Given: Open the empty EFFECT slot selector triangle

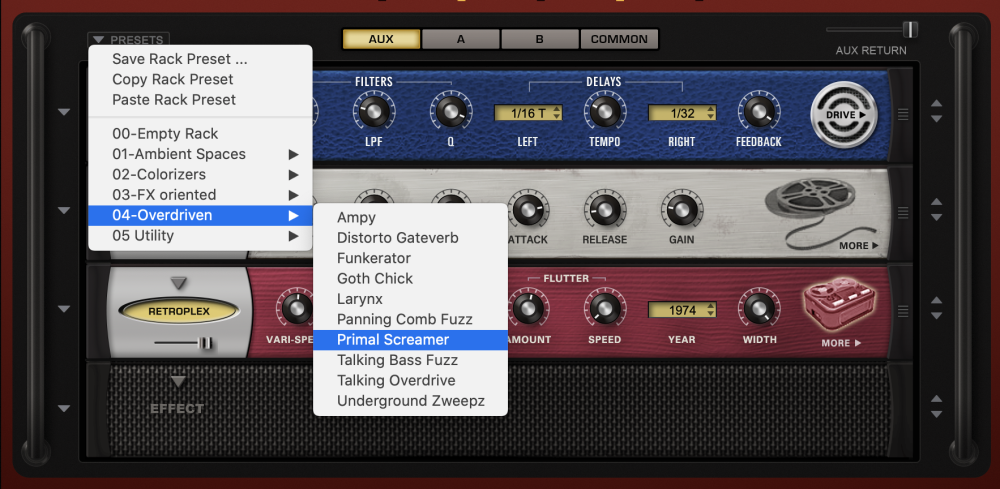Looking at the screenshot, I should pos(179,382).
